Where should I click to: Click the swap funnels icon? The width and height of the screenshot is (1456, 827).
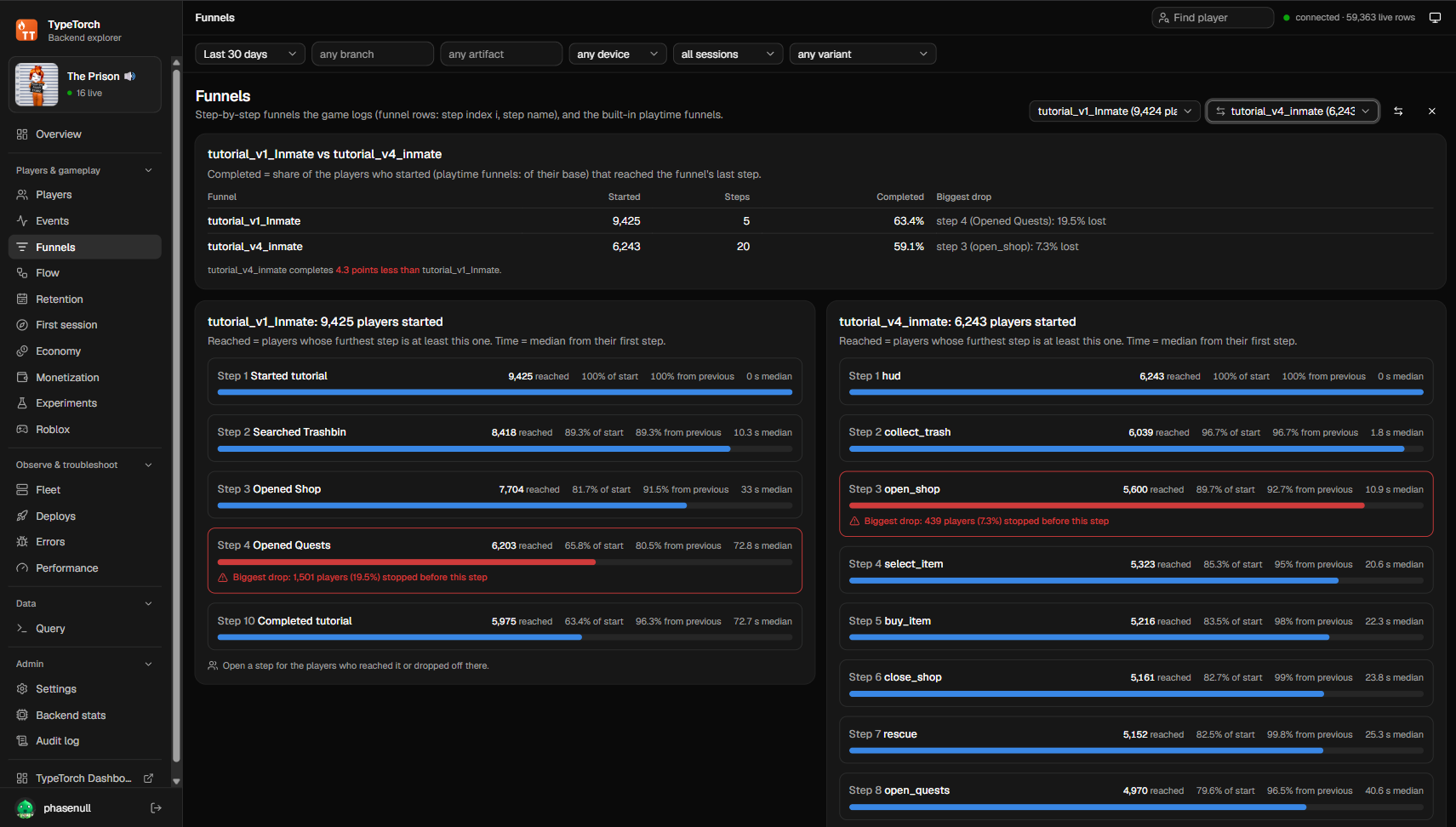point(1398,111)
